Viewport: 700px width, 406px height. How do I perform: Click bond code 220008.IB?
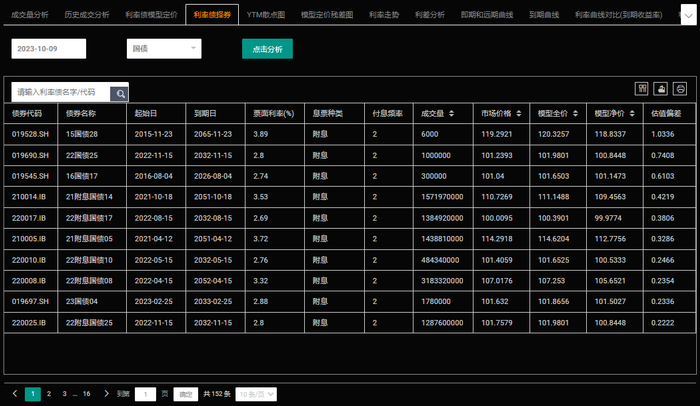click(29, 280)
